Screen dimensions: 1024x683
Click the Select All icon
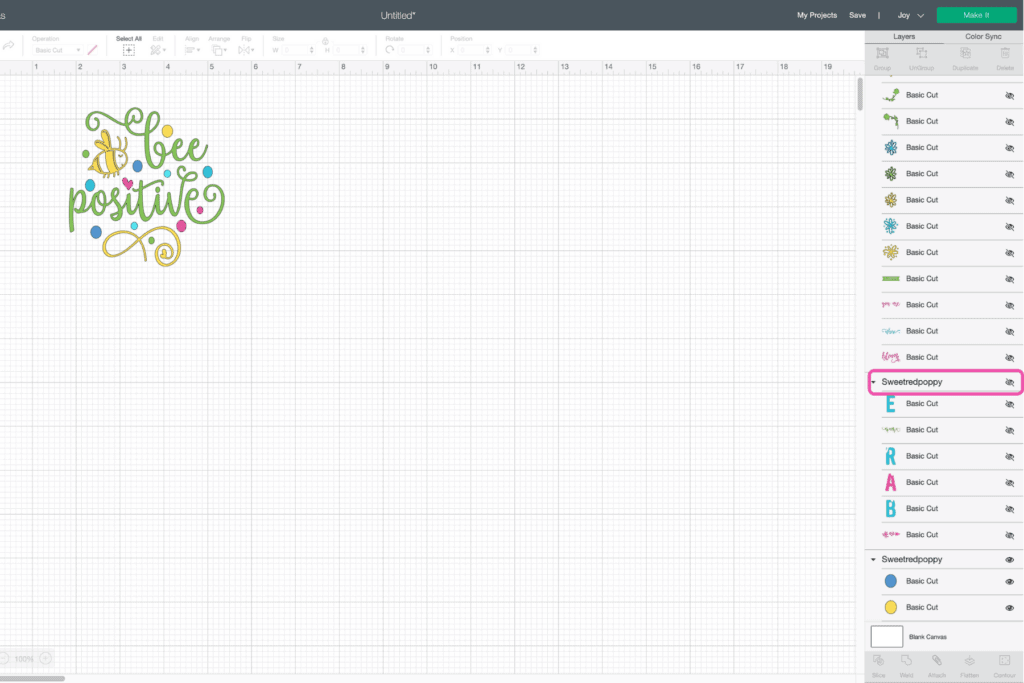pos(129,50)
